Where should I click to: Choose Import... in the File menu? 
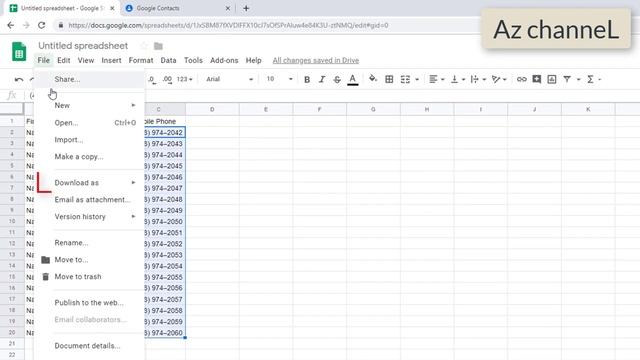click(89, 140)
